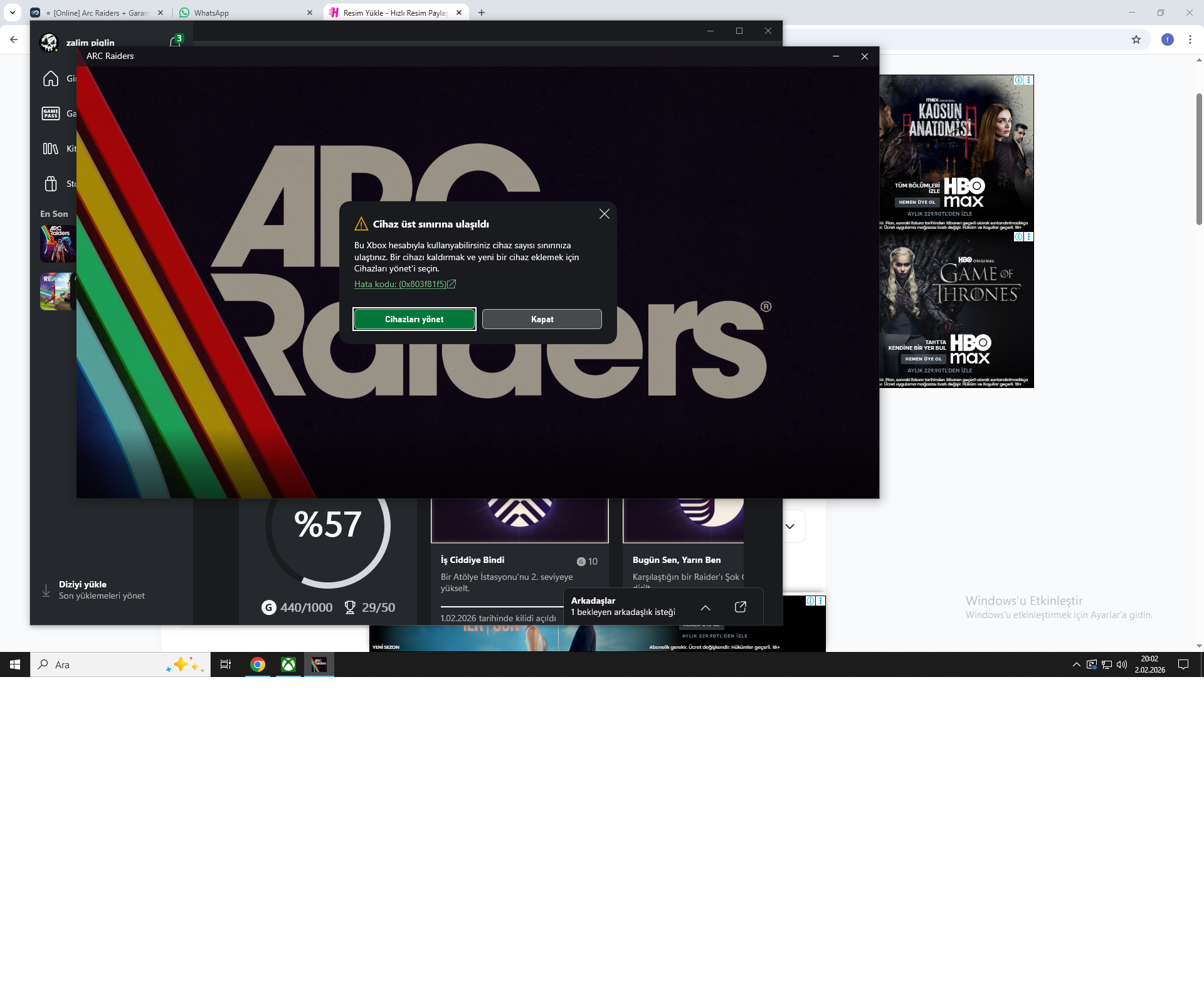Screen dimensions: 1204x1003
Task: Open the Kaosun Anatomisi HBO Max ad
Action: pos(956,153)
